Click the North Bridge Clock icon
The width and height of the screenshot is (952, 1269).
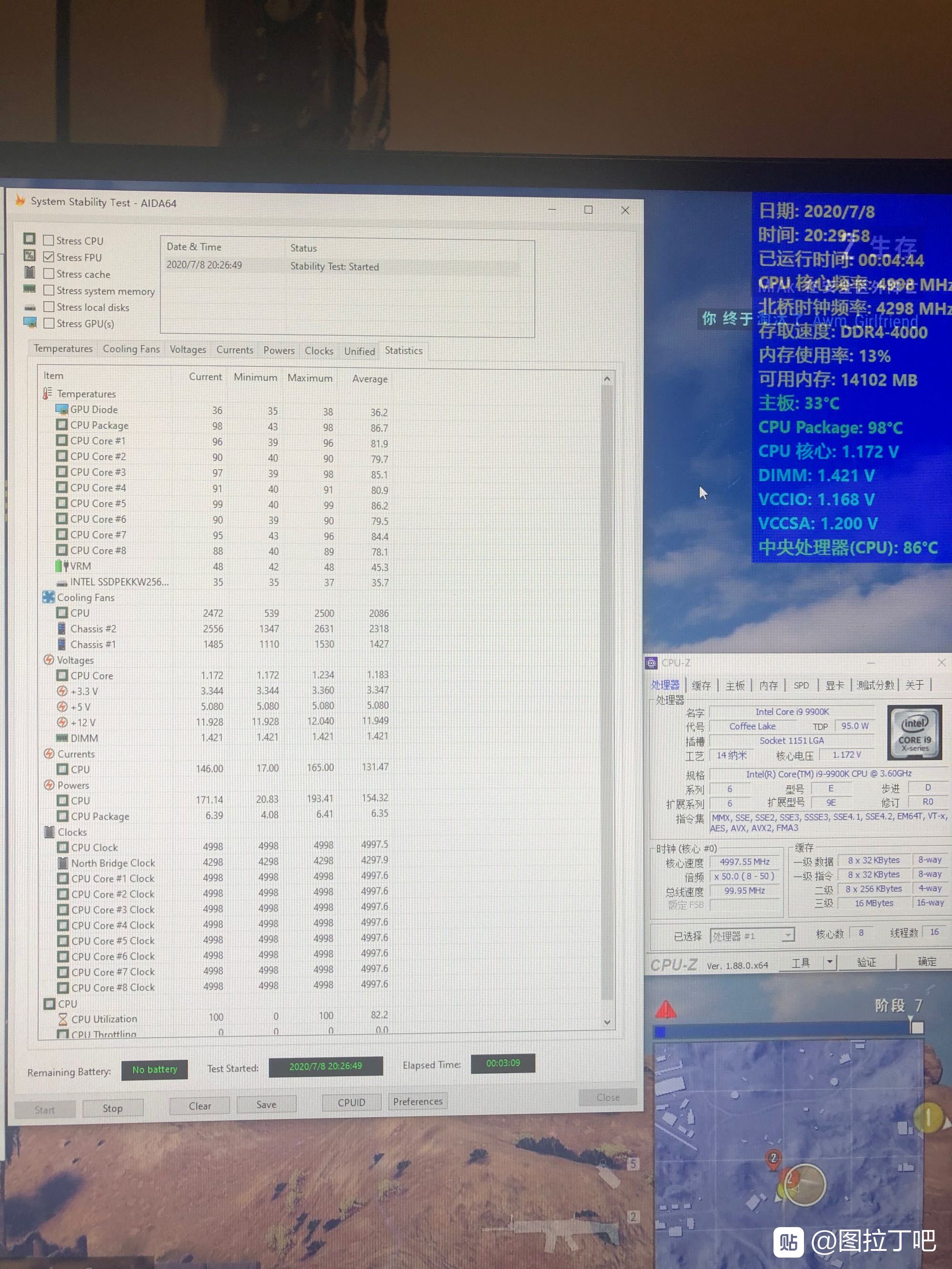tap(63, 863)
